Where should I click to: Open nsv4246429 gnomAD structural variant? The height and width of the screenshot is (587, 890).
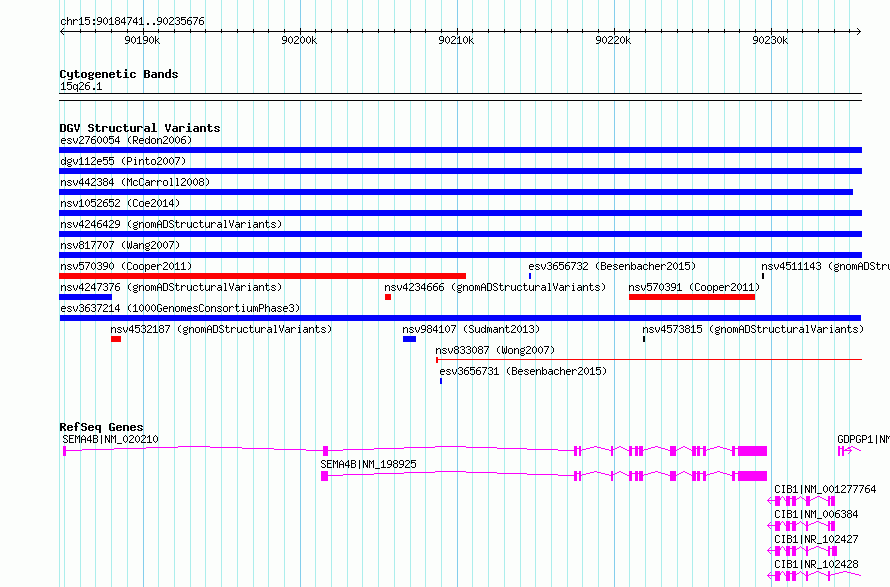(460, 234)
